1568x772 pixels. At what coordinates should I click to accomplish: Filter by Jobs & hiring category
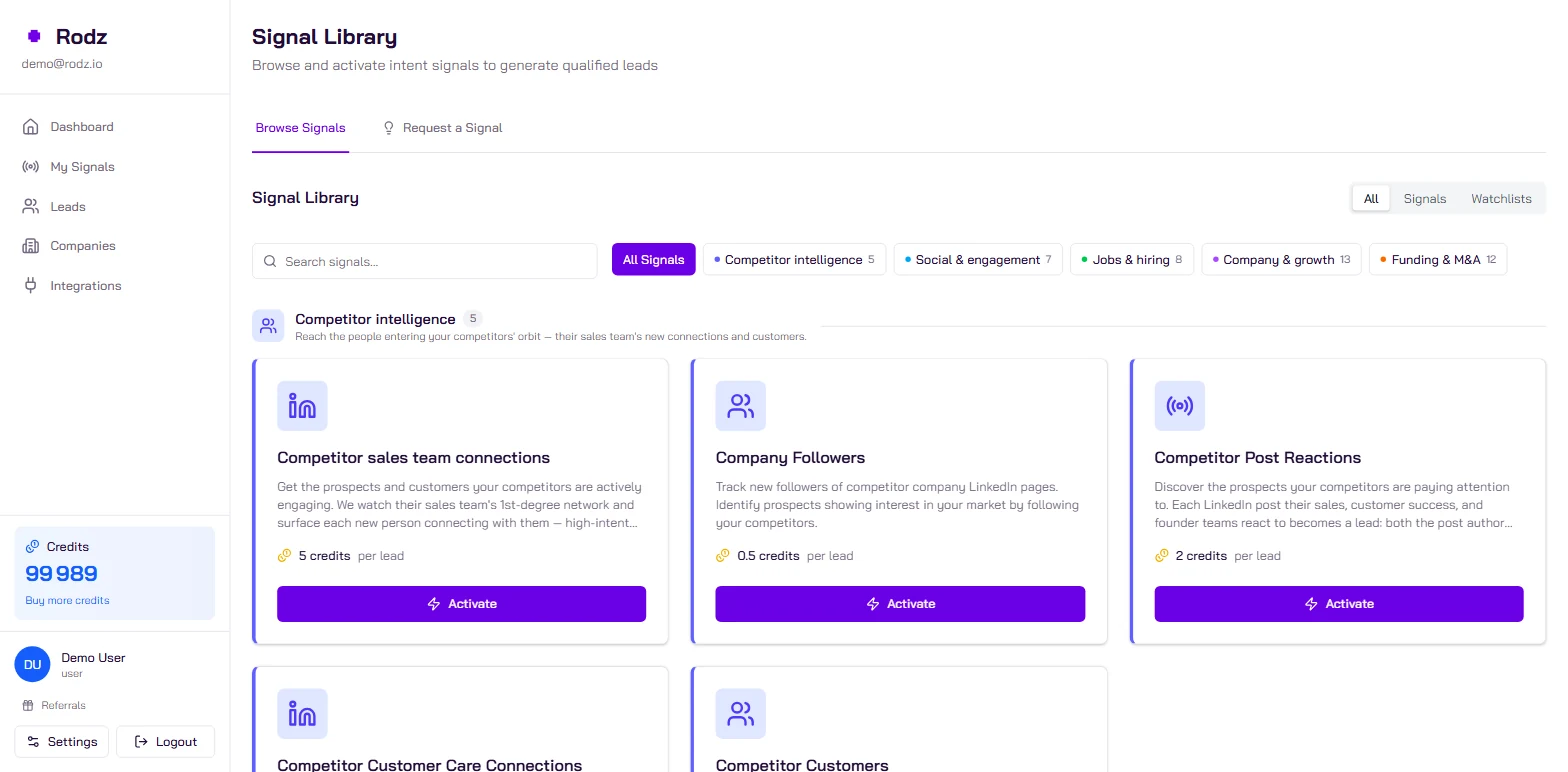(1132, 260)
